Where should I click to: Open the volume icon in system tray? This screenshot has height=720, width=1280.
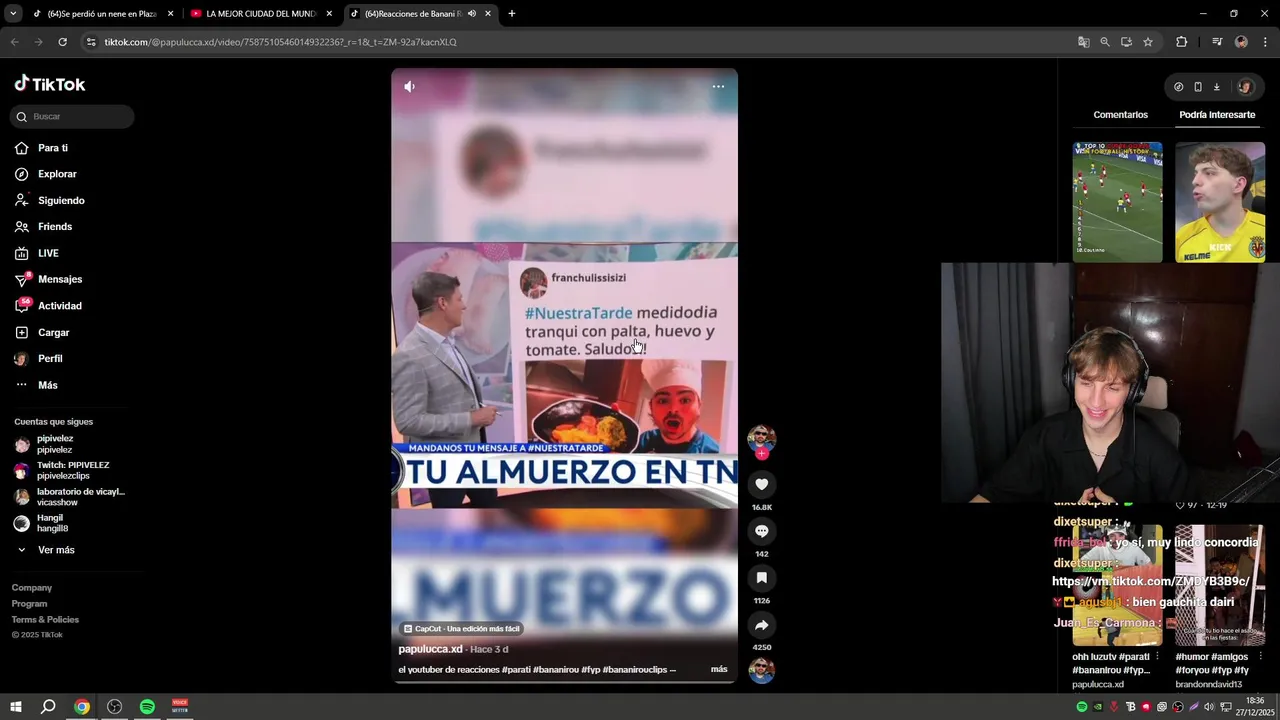(1209, 707)
